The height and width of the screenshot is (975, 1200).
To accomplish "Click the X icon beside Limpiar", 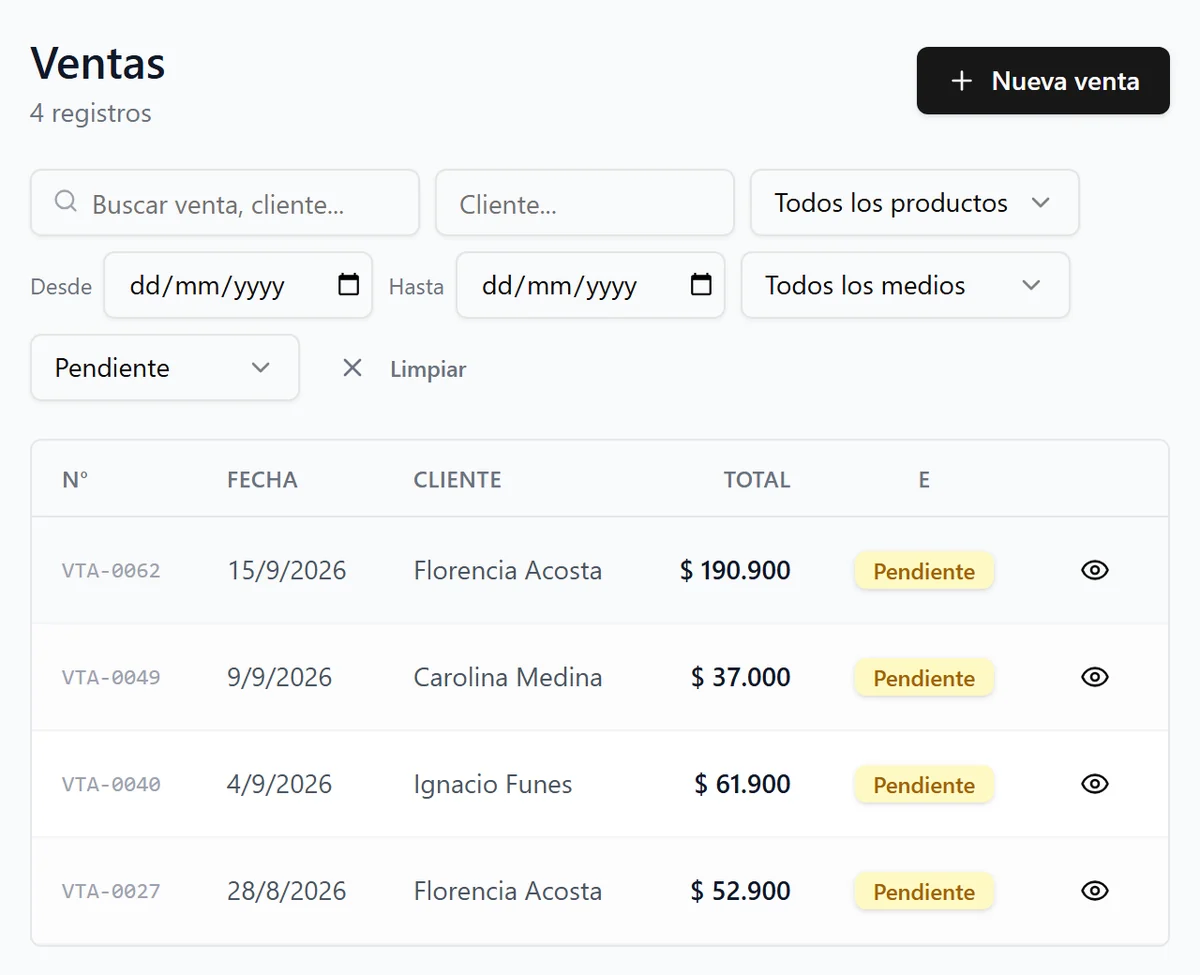I will (352, 368).
